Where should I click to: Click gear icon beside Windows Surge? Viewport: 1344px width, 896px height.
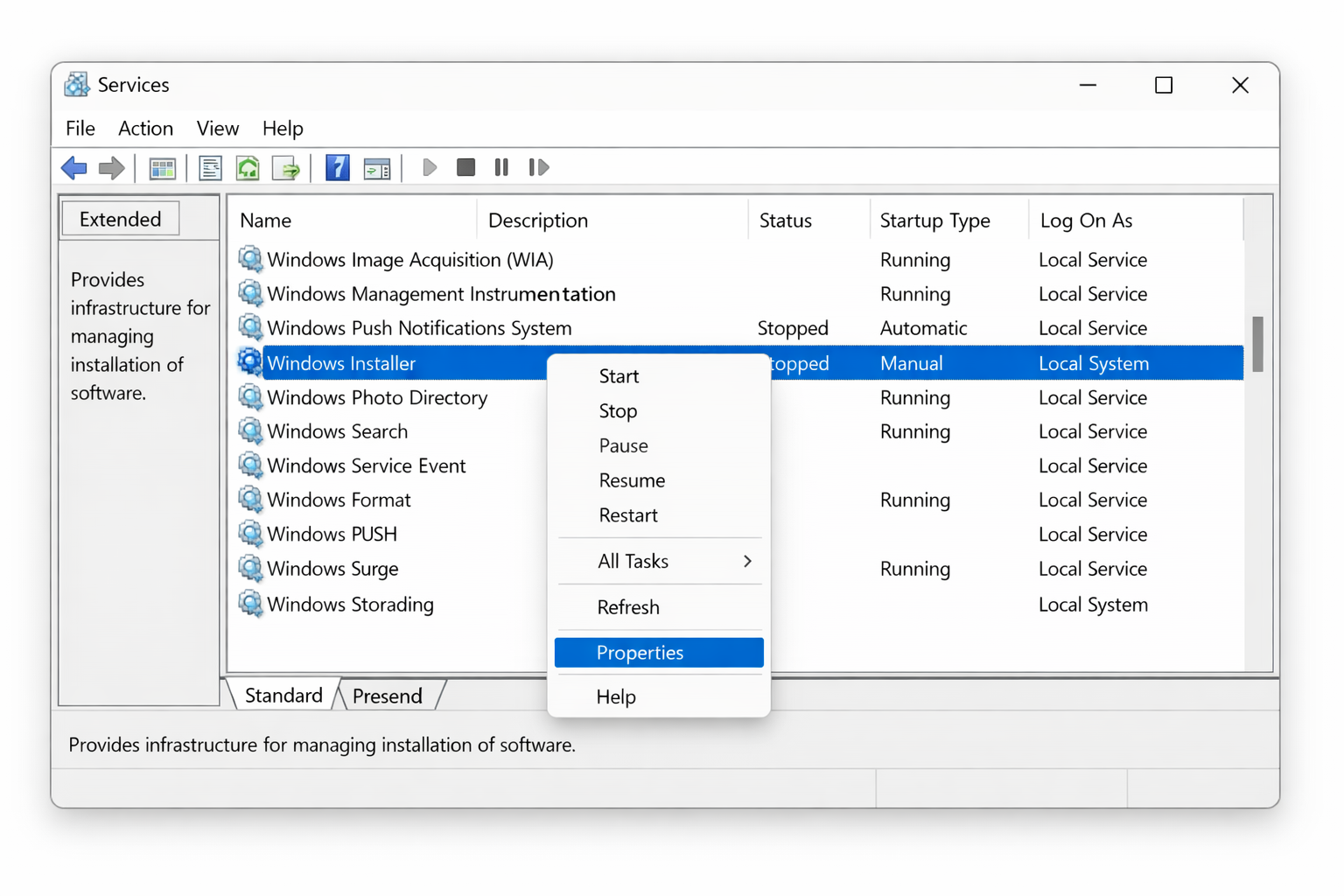click(x=250, y=569)
